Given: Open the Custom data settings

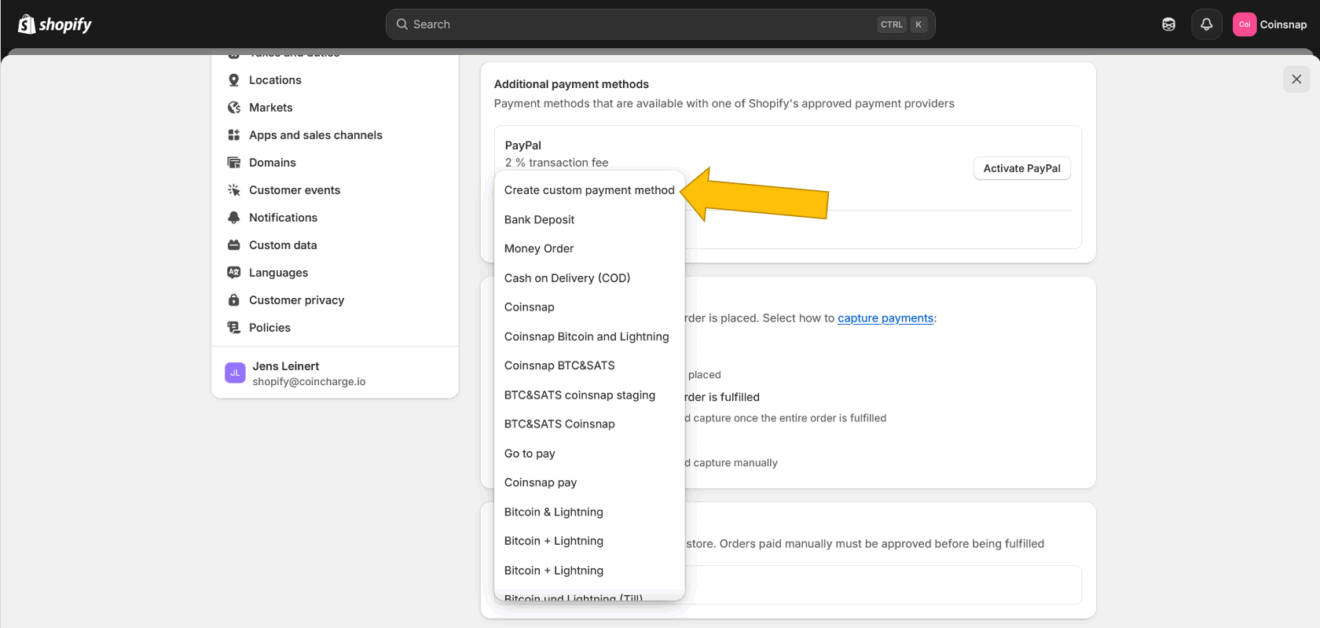Looking at the screenshot, I should click(282, 245).
